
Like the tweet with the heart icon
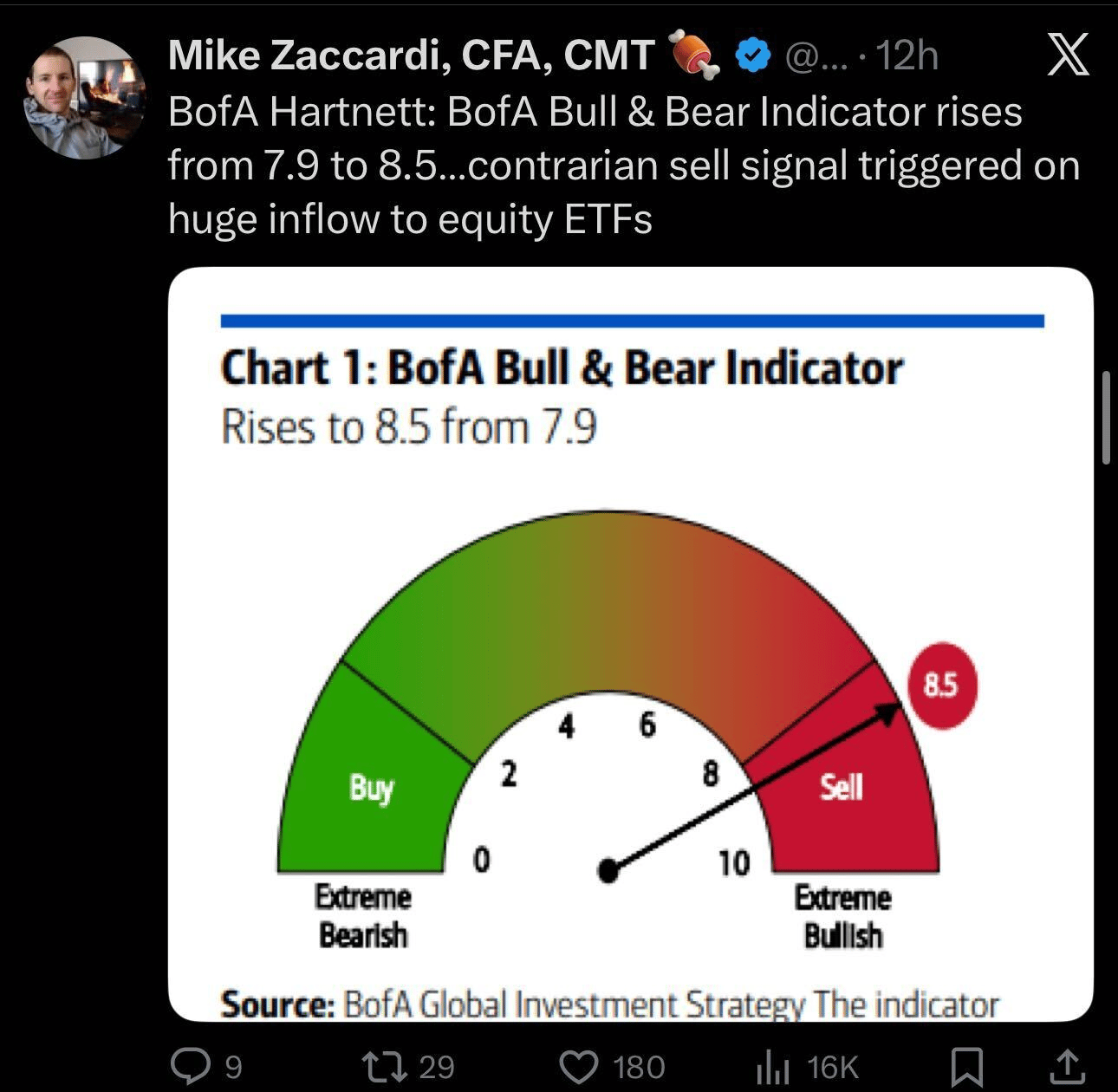click(x=579, y=1066)
